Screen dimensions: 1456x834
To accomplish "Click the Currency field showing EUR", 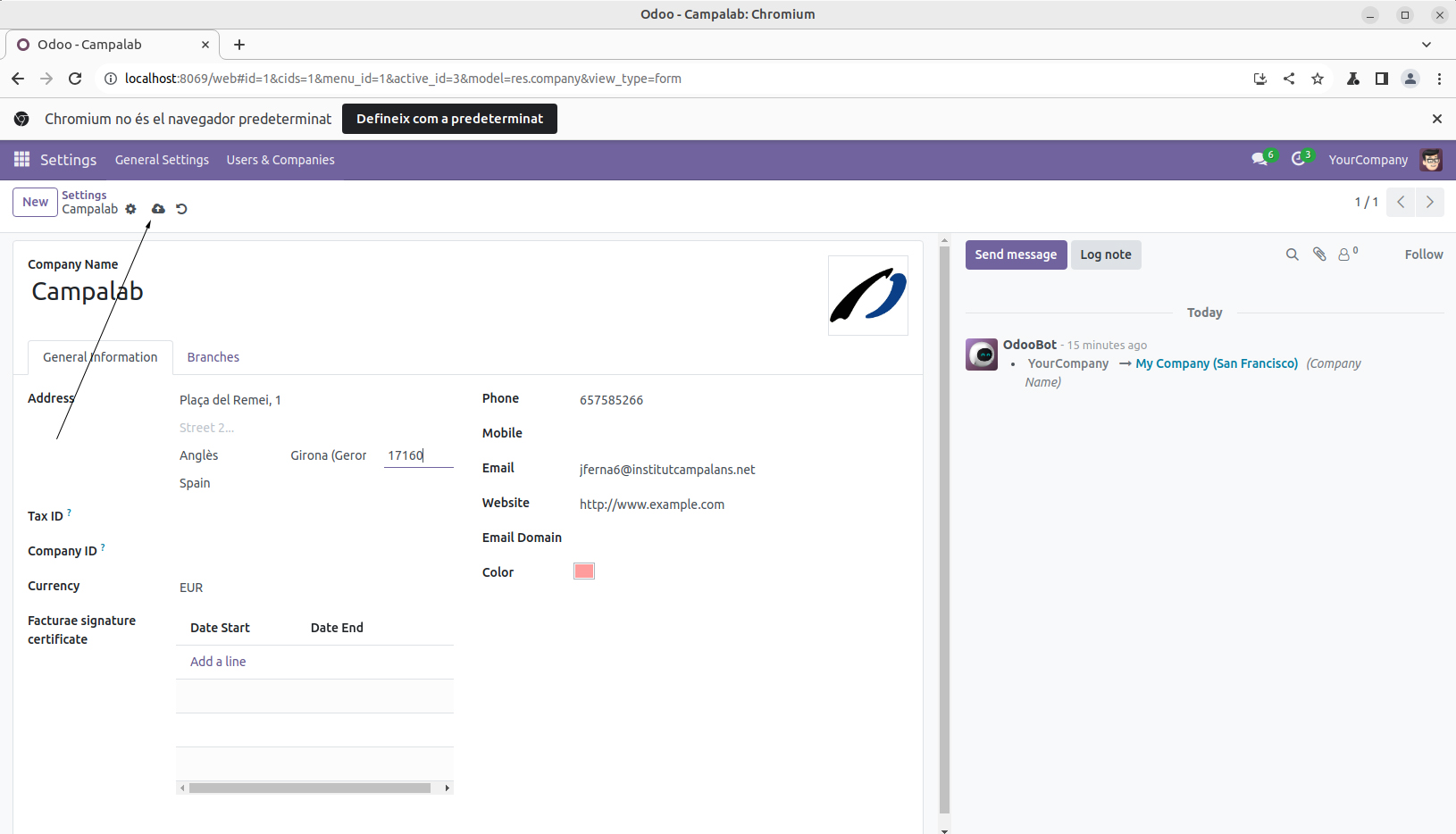I will (x=191, y=588).
